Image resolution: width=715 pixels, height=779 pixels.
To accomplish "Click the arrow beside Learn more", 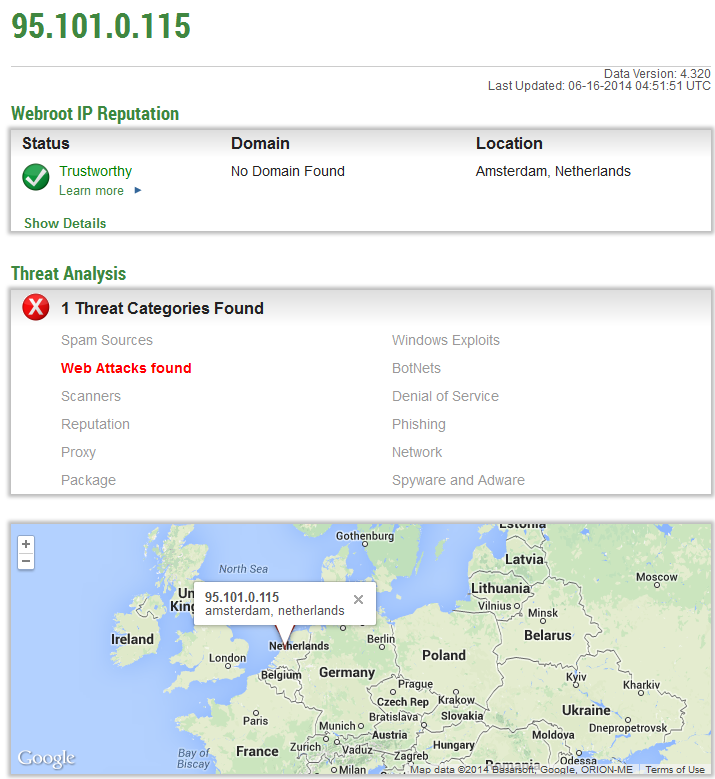I will (138, 190).
